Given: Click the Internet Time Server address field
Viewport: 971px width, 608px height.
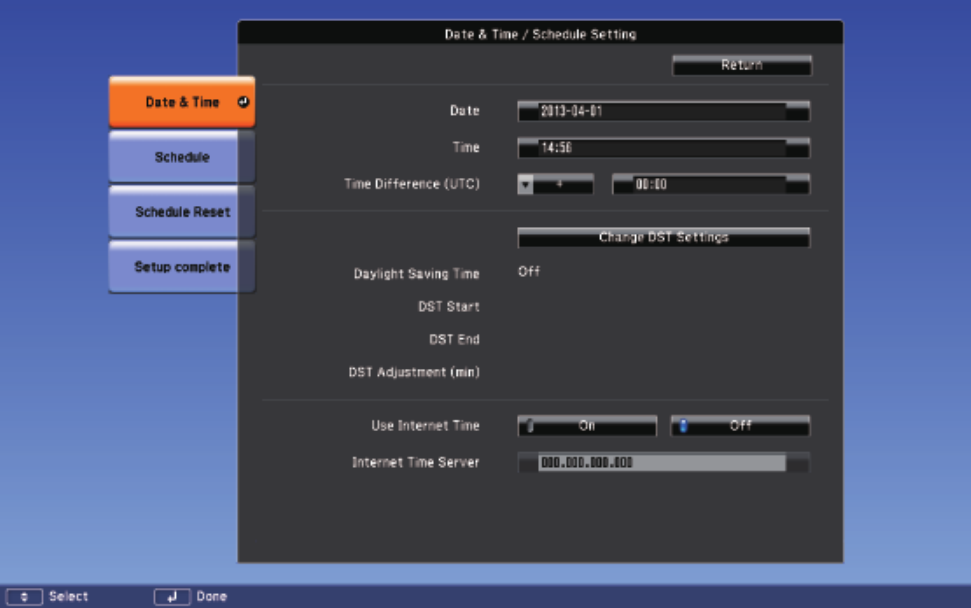Looking at the screenshot, I should [x=663, y=463].
